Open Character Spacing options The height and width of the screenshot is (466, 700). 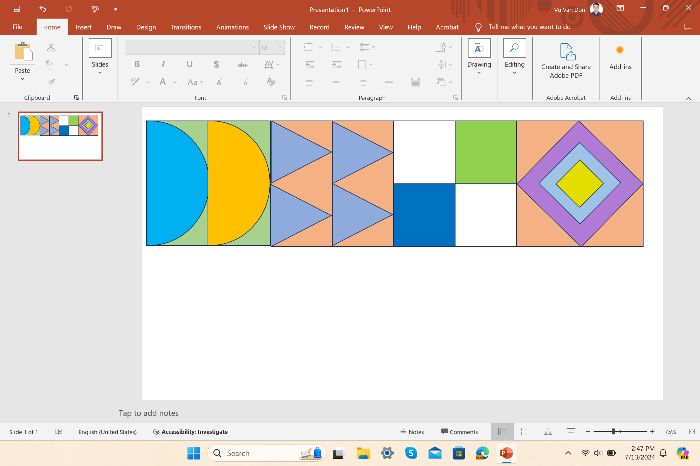[271, 65]
